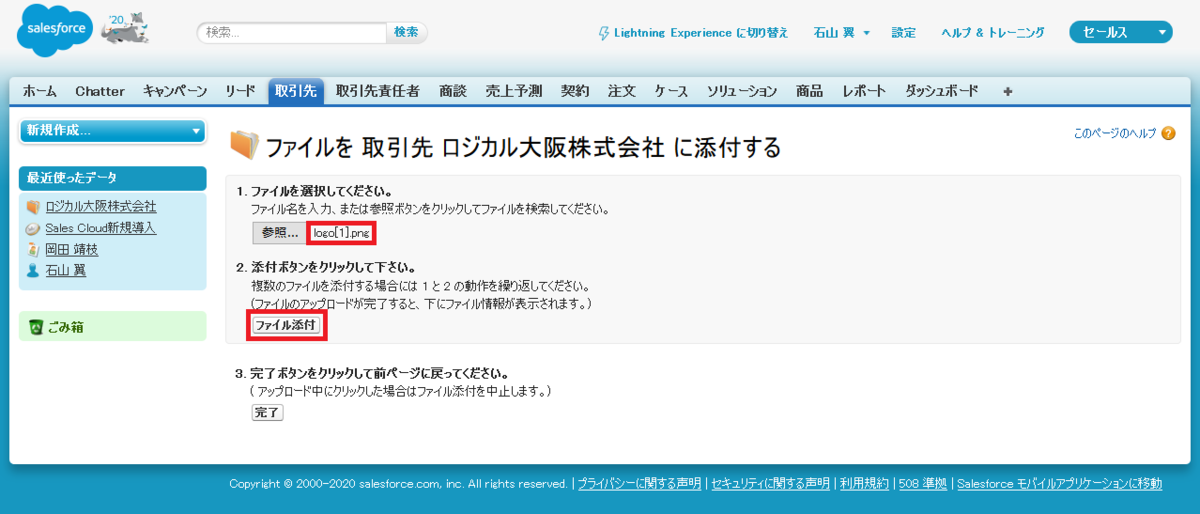This screenshot has height=514, width=1200.
Task: Go to the 契約 tab
Action: click(575, 91)
